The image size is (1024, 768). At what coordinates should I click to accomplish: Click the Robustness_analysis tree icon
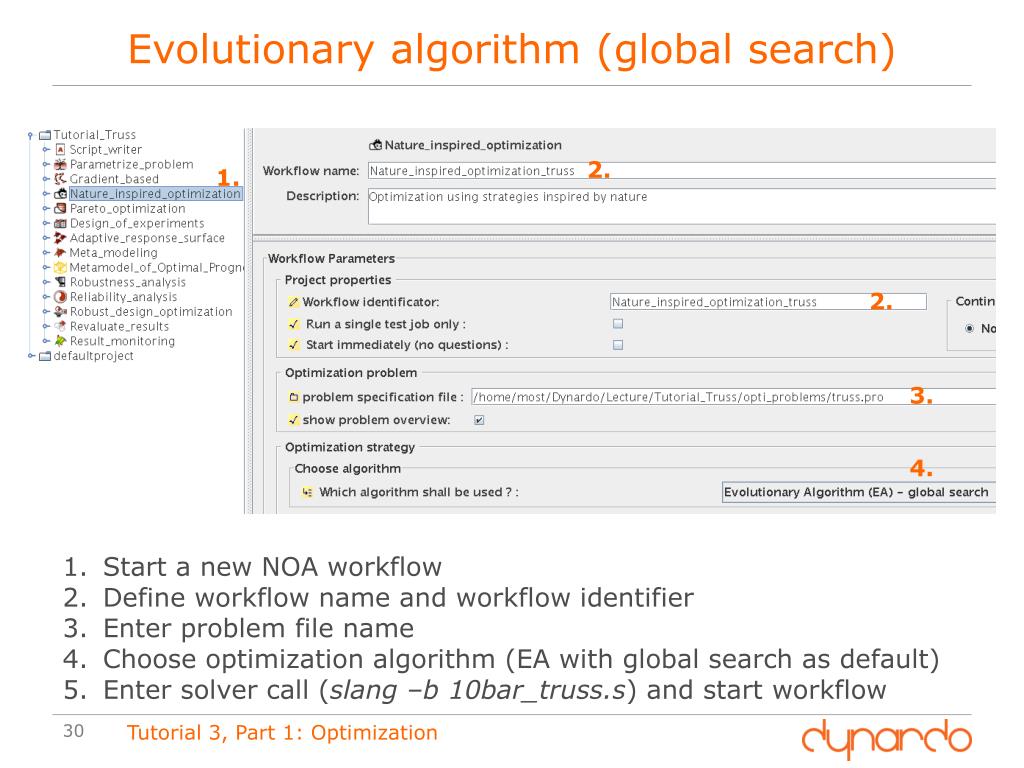click(x=60, y=282)
